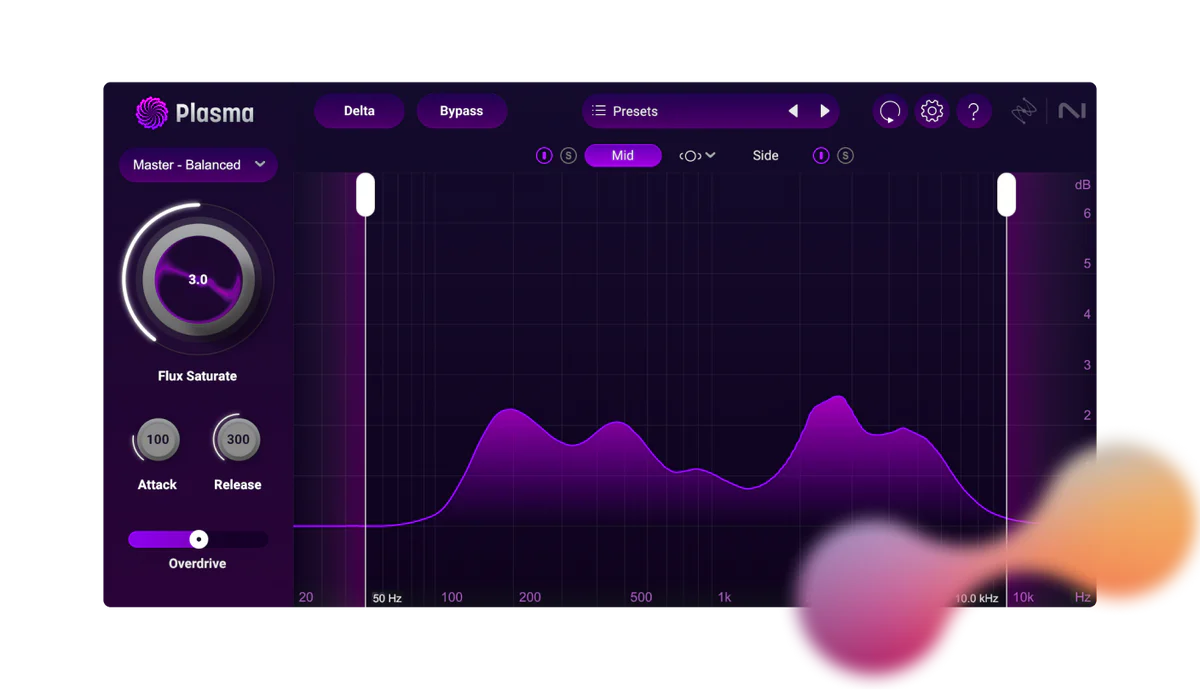Switch to the Side tab
1200x690 pixels.
coord(765,156)
